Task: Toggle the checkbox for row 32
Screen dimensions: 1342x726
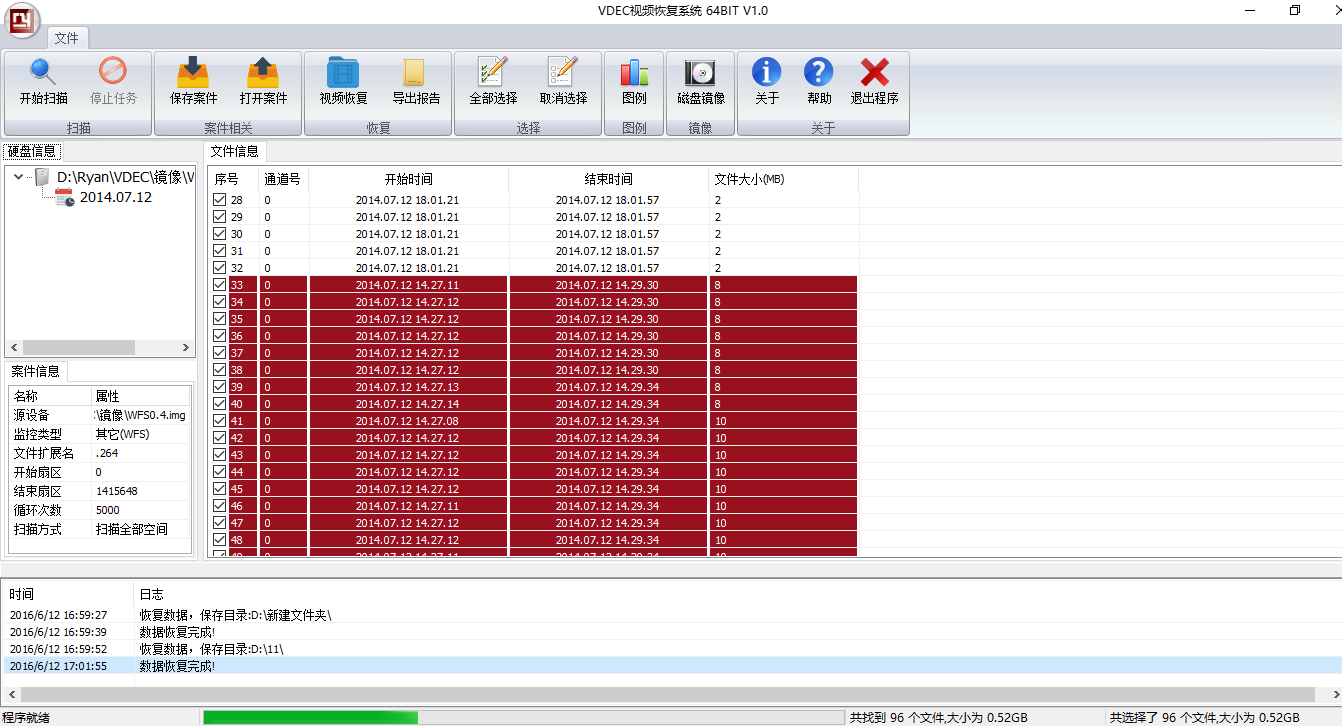Action: click(x=219, y=268)
